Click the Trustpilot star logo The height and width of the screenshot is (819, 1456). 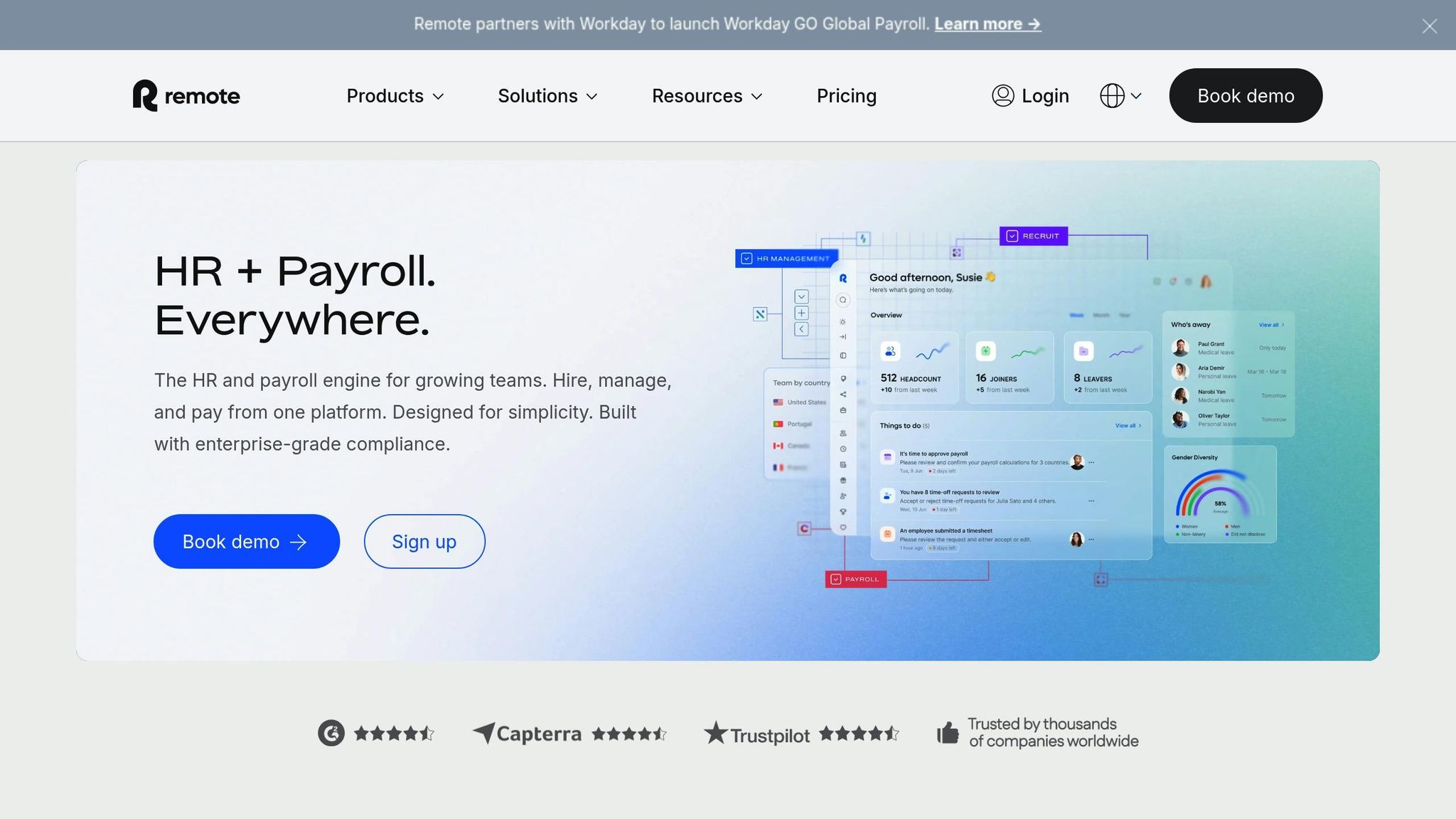[716, 733]
